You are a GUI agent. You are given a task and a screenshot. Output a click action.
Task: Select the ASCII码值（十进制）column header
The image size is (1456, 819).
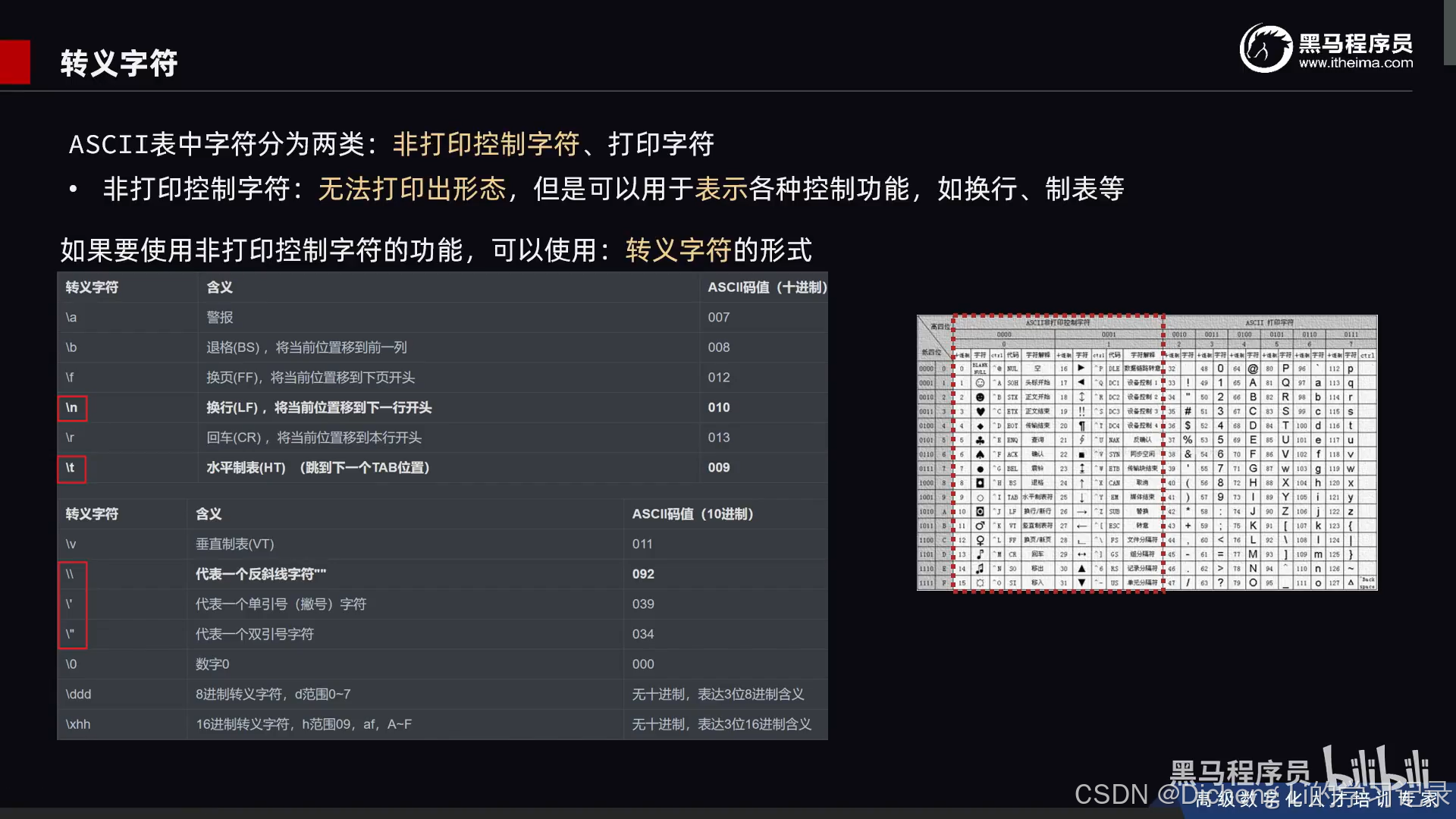766,287
